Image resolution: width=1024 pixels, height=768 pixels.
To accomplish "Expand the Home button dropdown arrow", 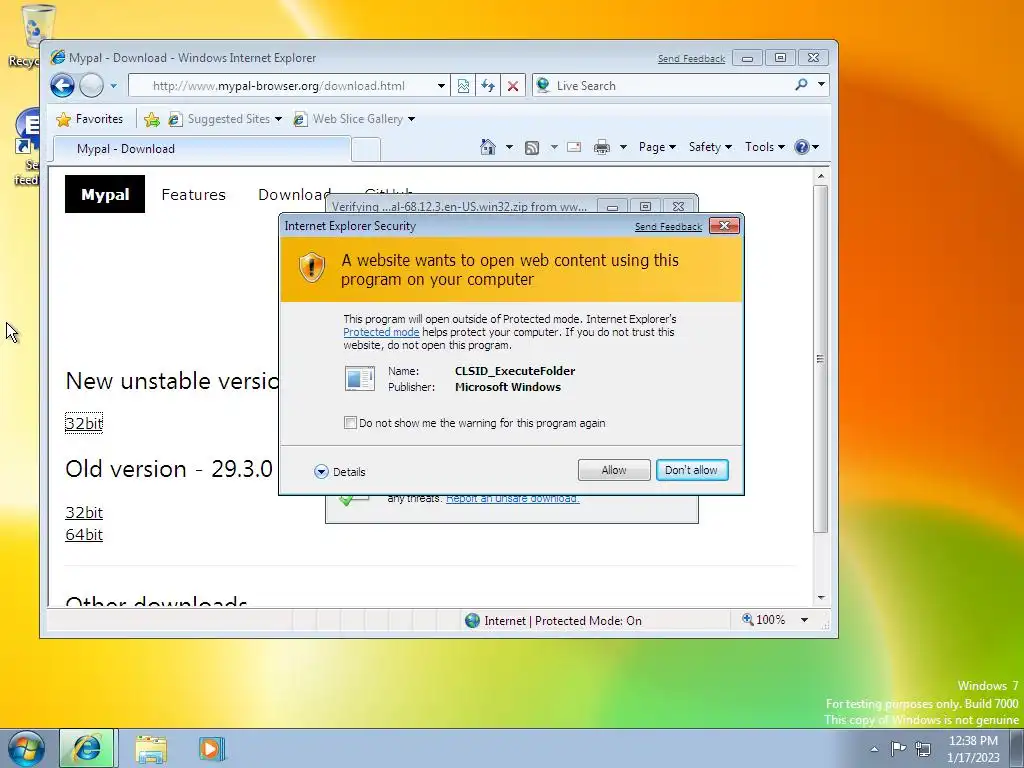I will pos(509,147).
